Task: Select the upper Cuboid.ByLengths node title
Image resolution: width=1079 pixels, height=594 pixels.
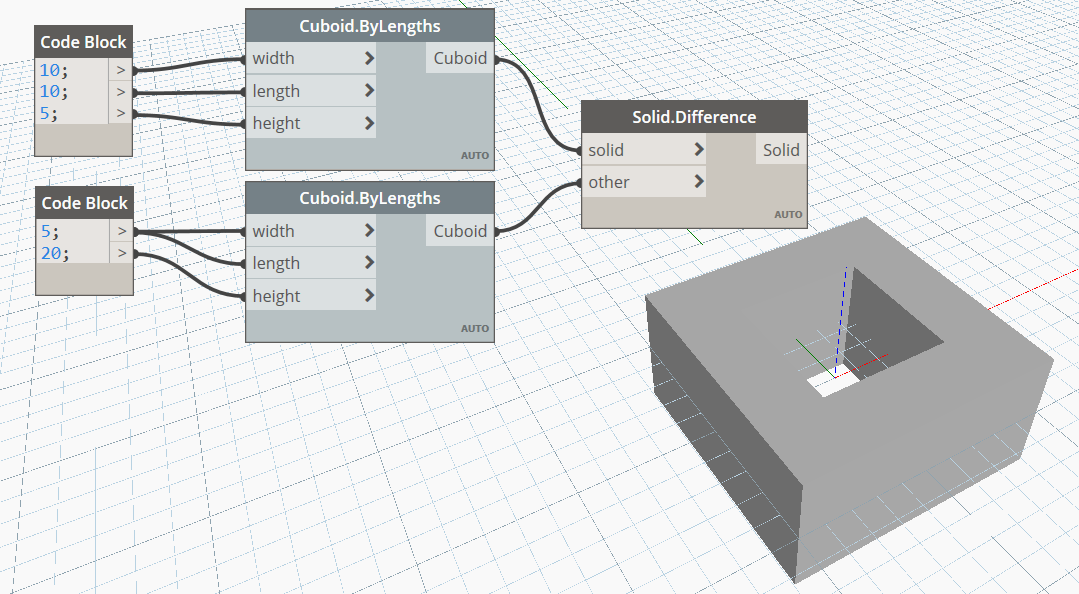Action: coord(370,26)
